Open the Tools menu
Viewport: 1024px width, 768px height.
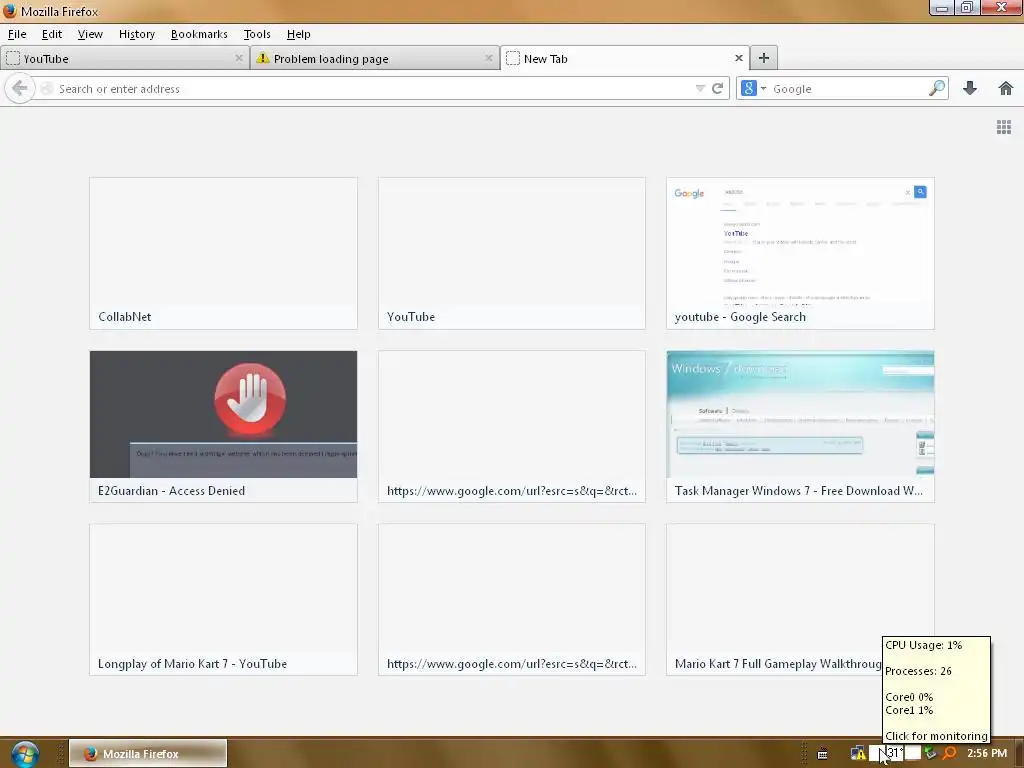[257, 34]
